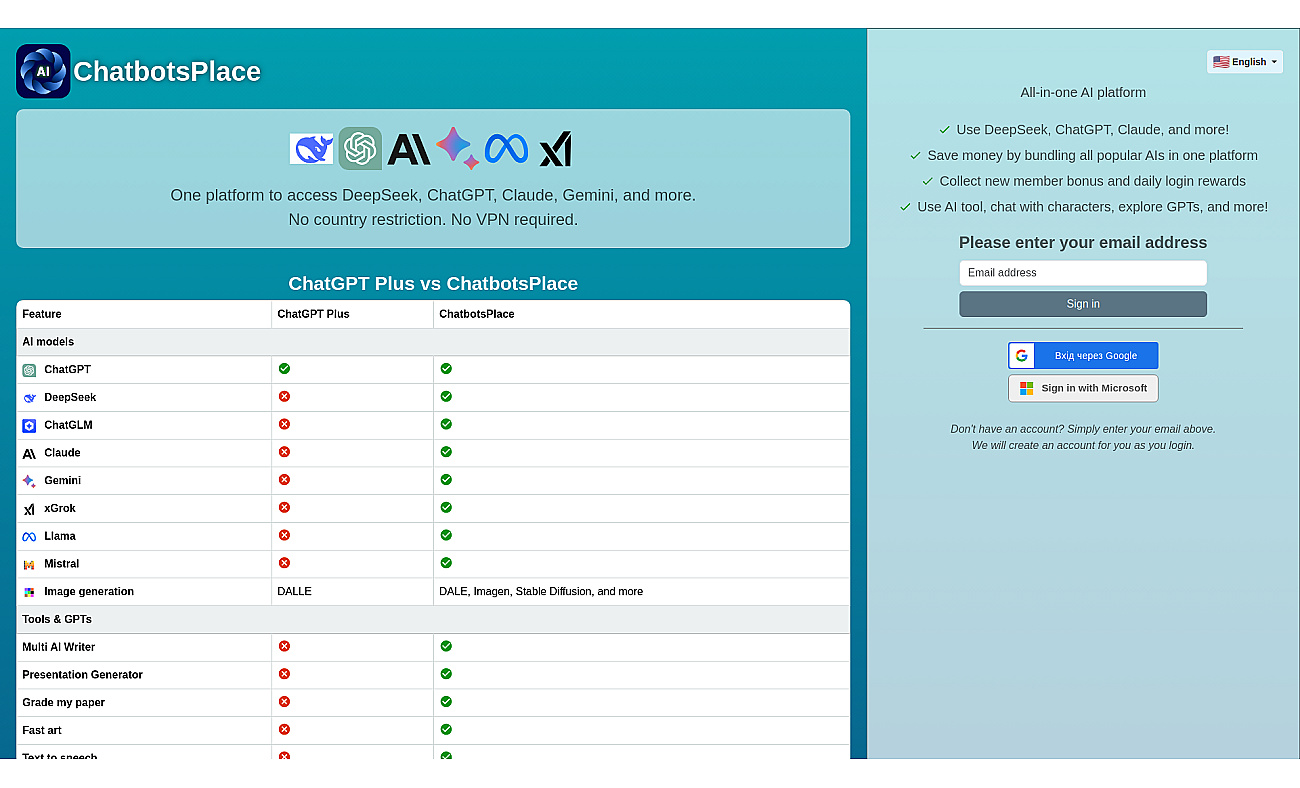Click the xAI logo in banner
The image size is (1300, 788).
coord(555,149)
